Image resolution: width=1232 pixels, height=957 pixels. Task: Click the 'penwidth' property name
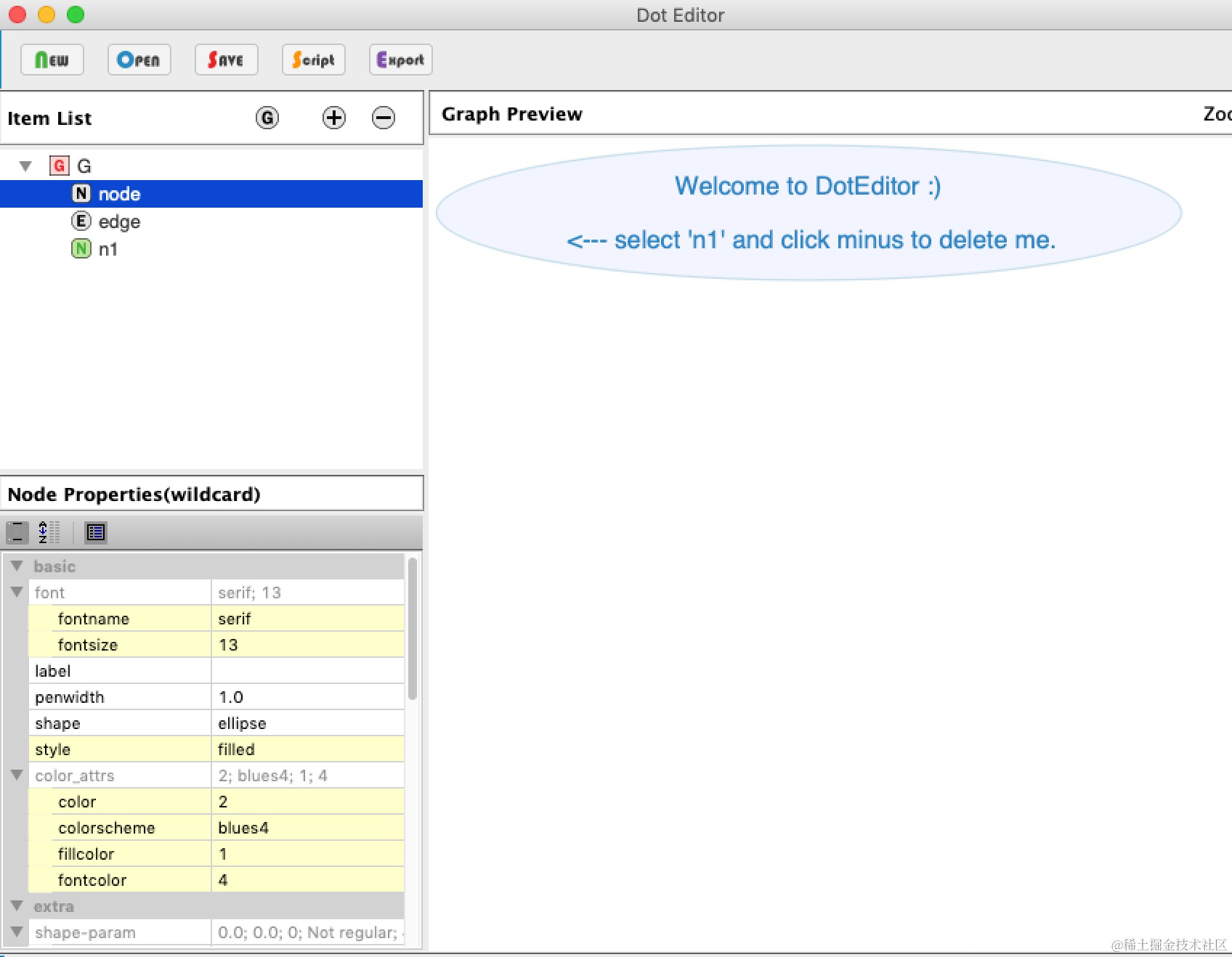[x=70, y=697]
